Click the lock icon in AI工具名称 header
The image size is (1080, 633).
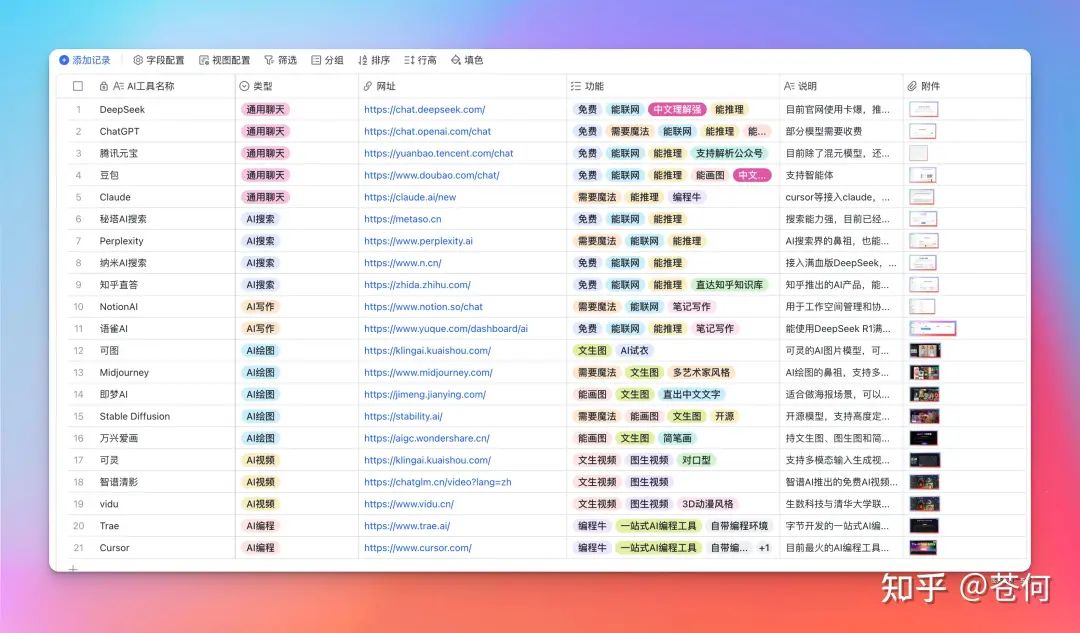point(104,86)
